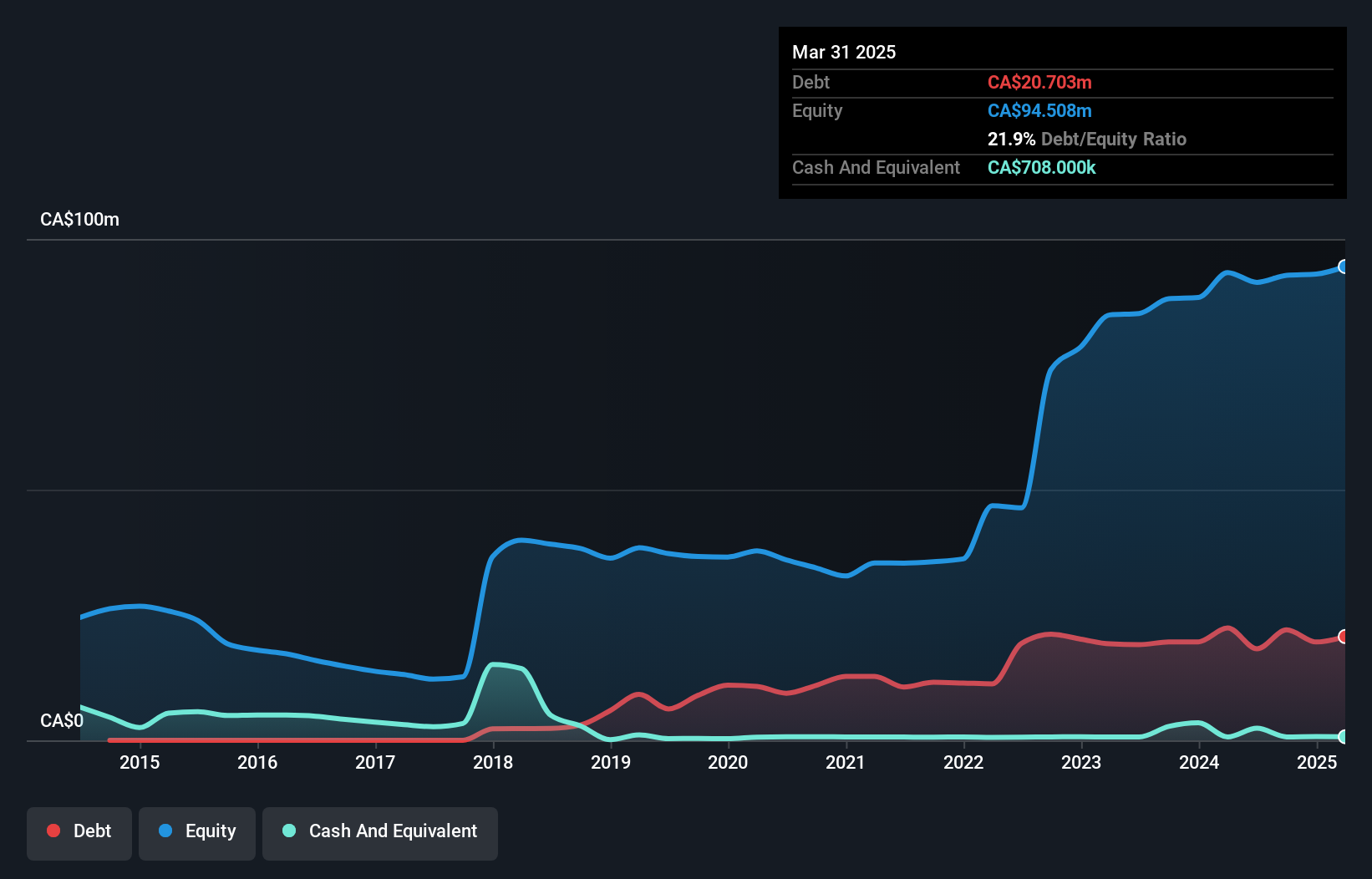
Task: Click the 2019 x-axis label
Action: pos(611,762)
